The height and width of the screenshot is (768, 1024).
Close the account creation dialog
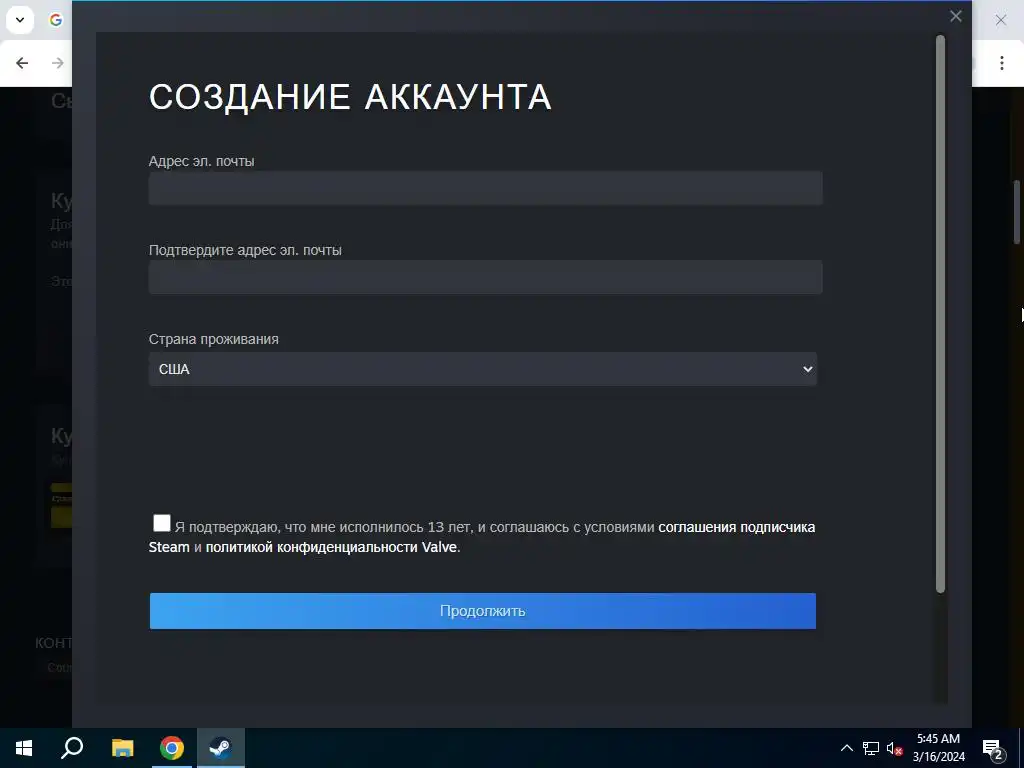click(955, 16)
